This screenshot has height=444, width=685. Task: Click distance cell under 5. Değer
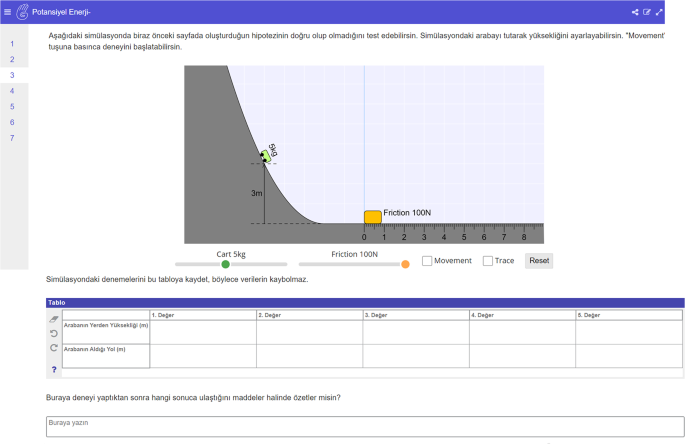(x=629, y=356)
